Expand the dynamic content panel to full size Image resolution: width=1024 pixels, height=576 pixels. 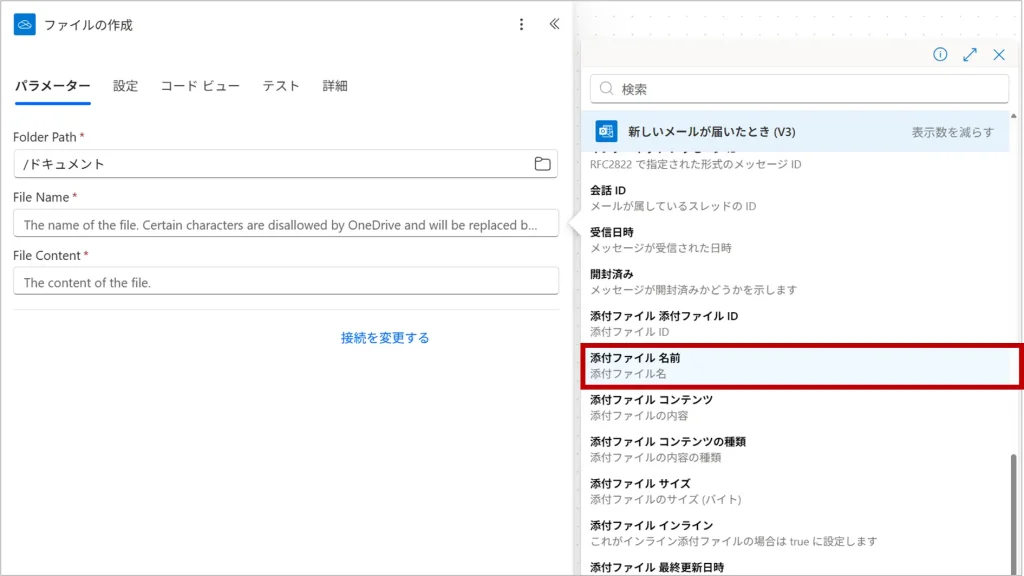(969, 55)
